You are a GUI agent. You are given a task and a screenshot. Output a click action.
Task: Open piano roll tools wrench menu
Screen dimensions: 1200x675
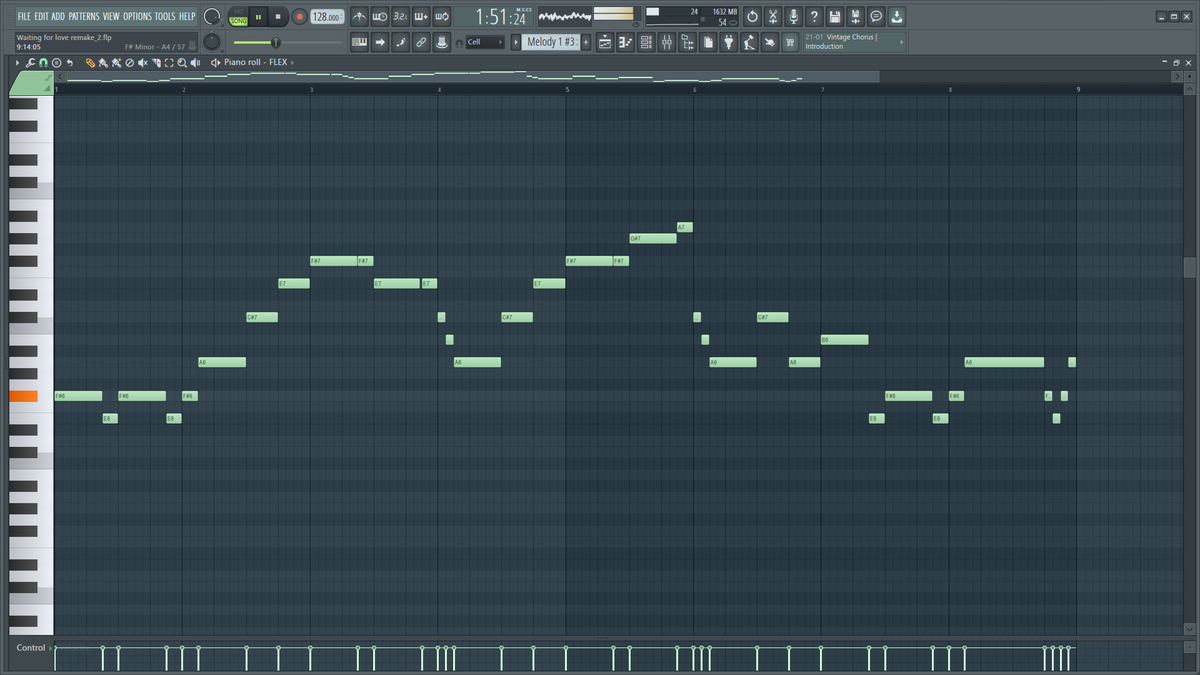(x=30, y=62)
